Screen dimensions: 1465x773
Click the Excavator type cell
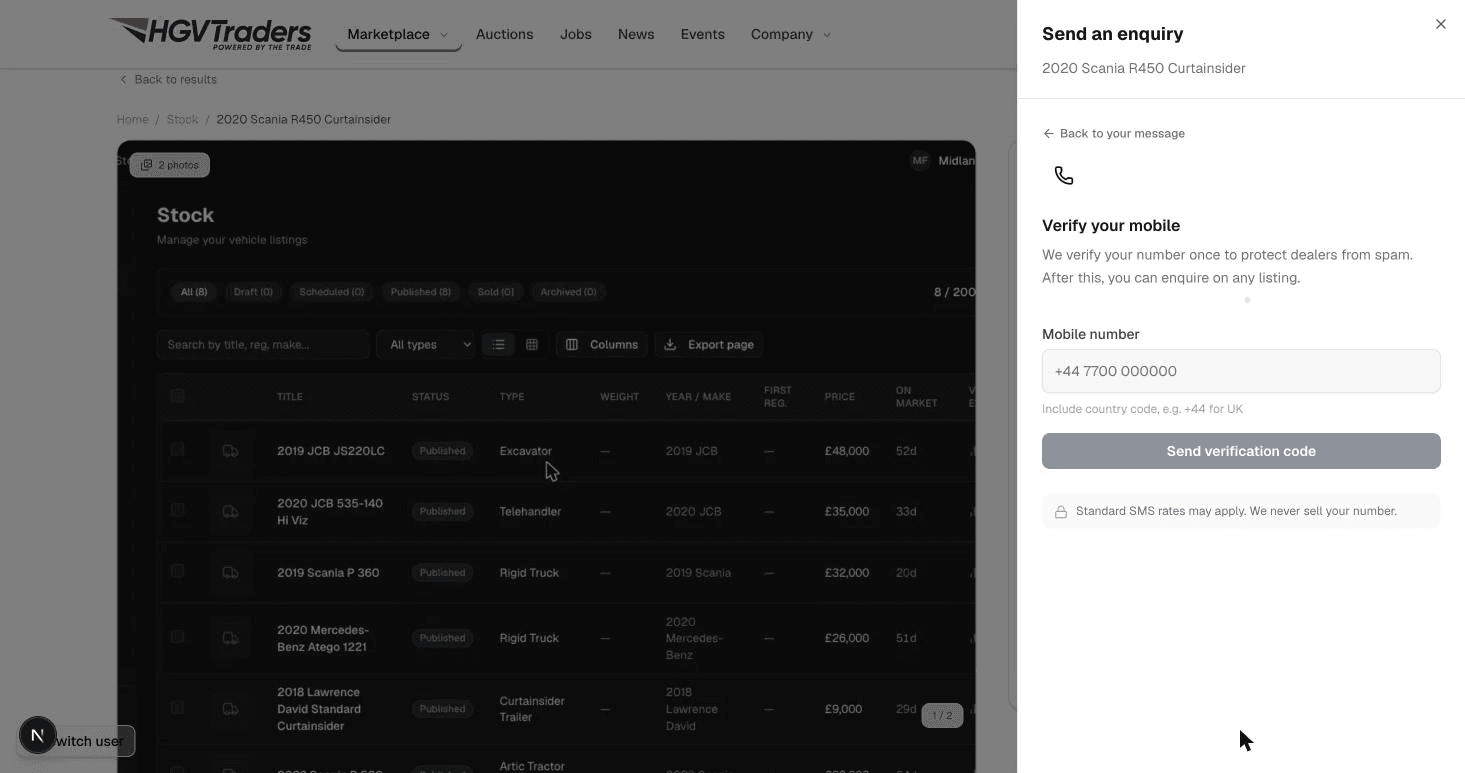pos(526,451)
